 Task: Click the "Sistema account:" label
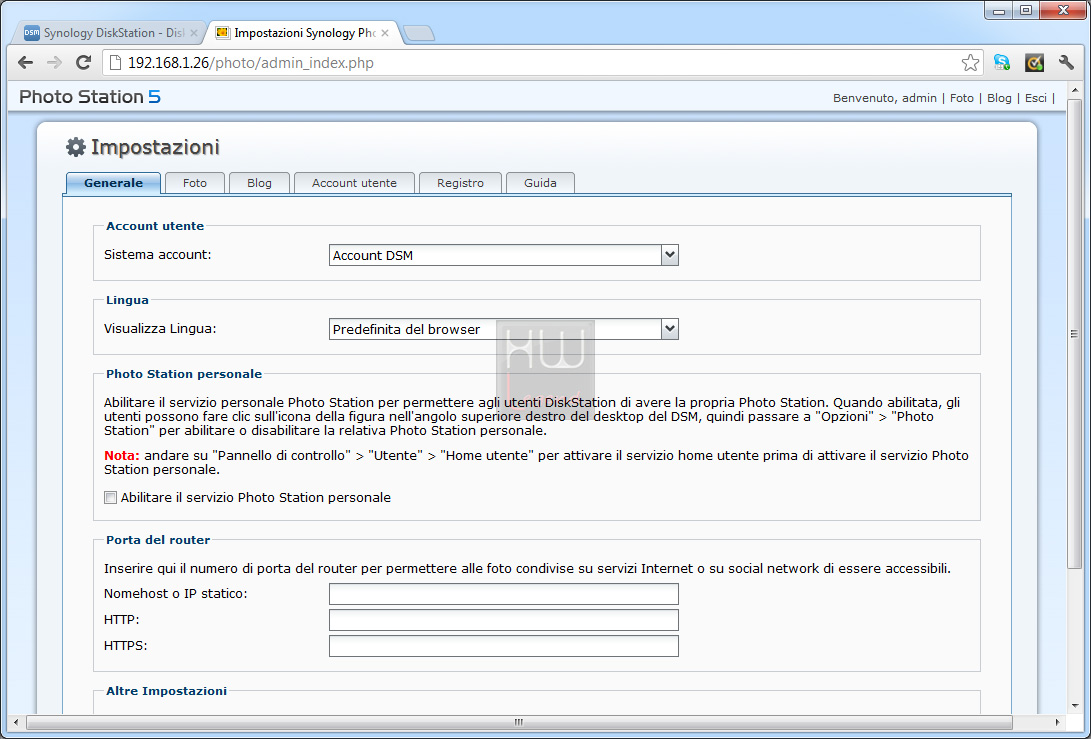tap(157, 255)
